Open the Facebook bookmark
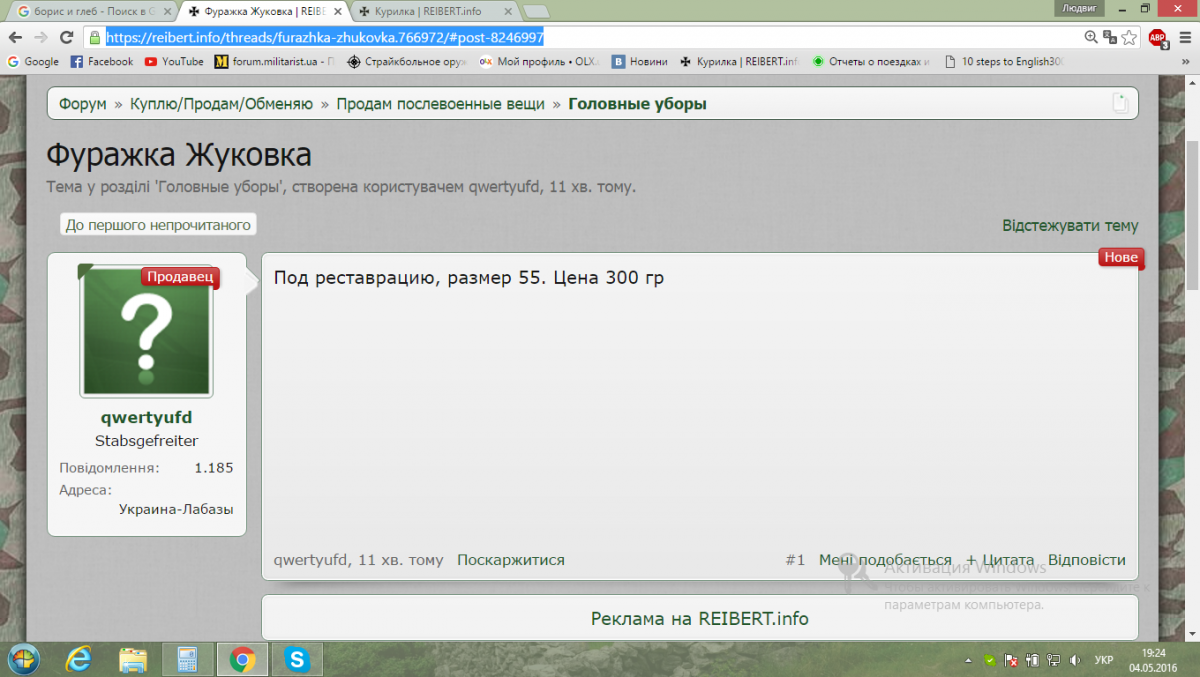This screenshot has height=677, width=1200. [102, 61]
